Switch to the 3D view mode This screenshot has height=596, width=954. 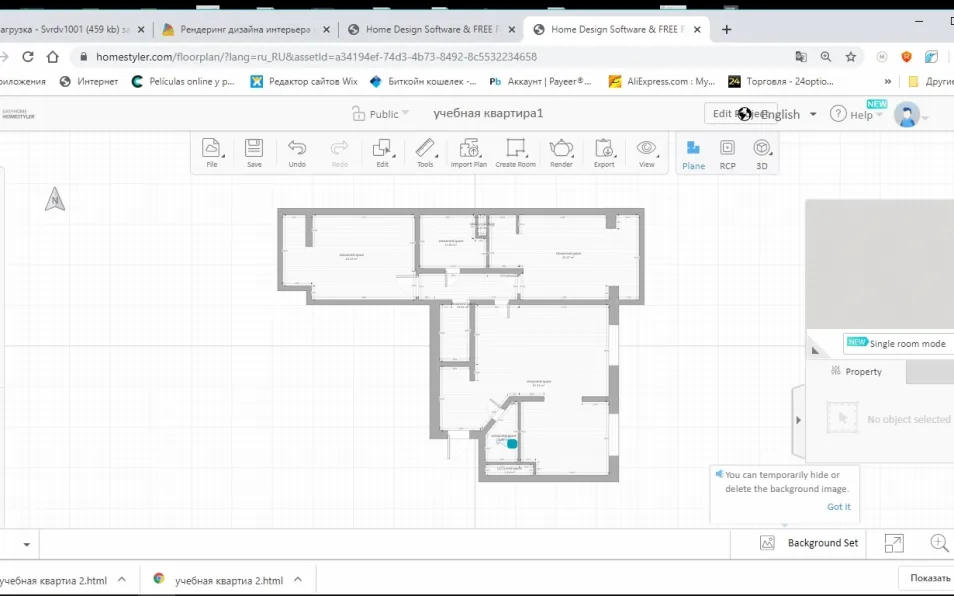(762, 153)
